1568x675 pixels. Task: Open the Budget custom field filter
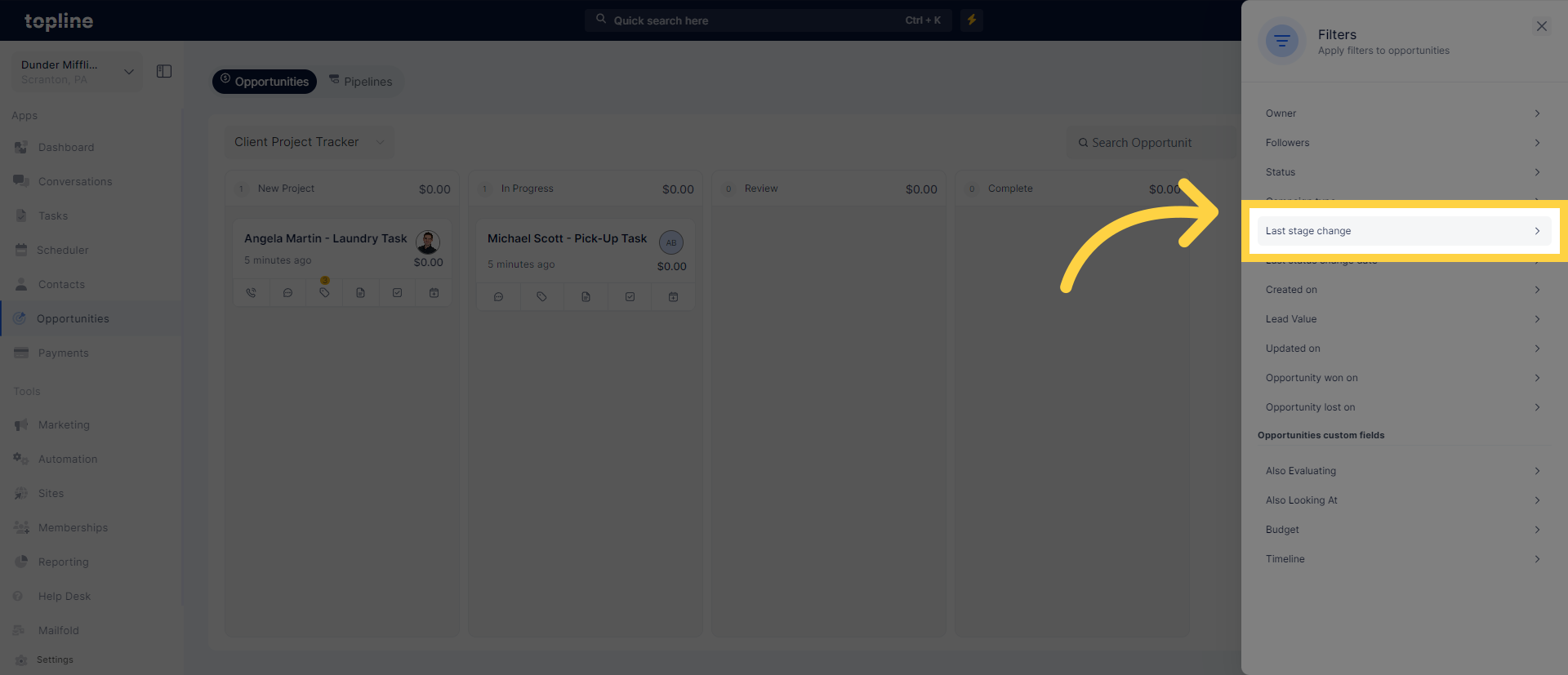1403,530
